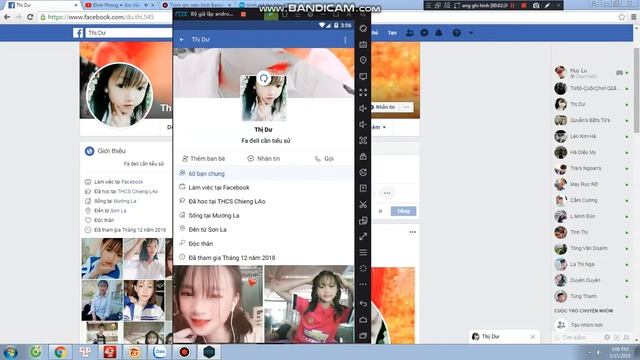Open chat with Lèo Kim Hà in contacts sidebar
640x360 pixels.
pyautogui.click(x=591, y=136)
